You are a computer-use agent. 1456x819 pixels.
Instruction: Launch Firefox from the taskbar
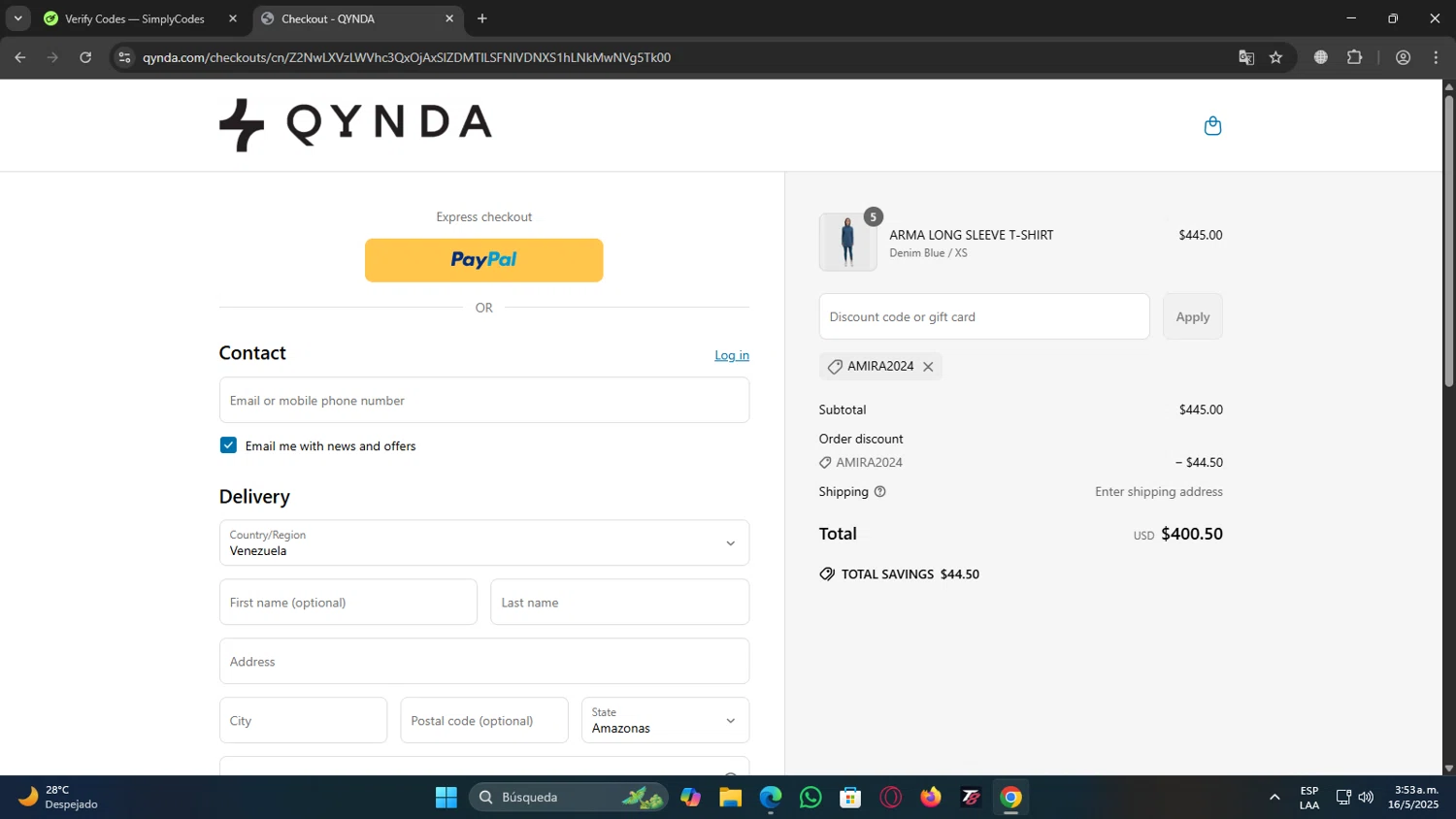tap(931, 798)
